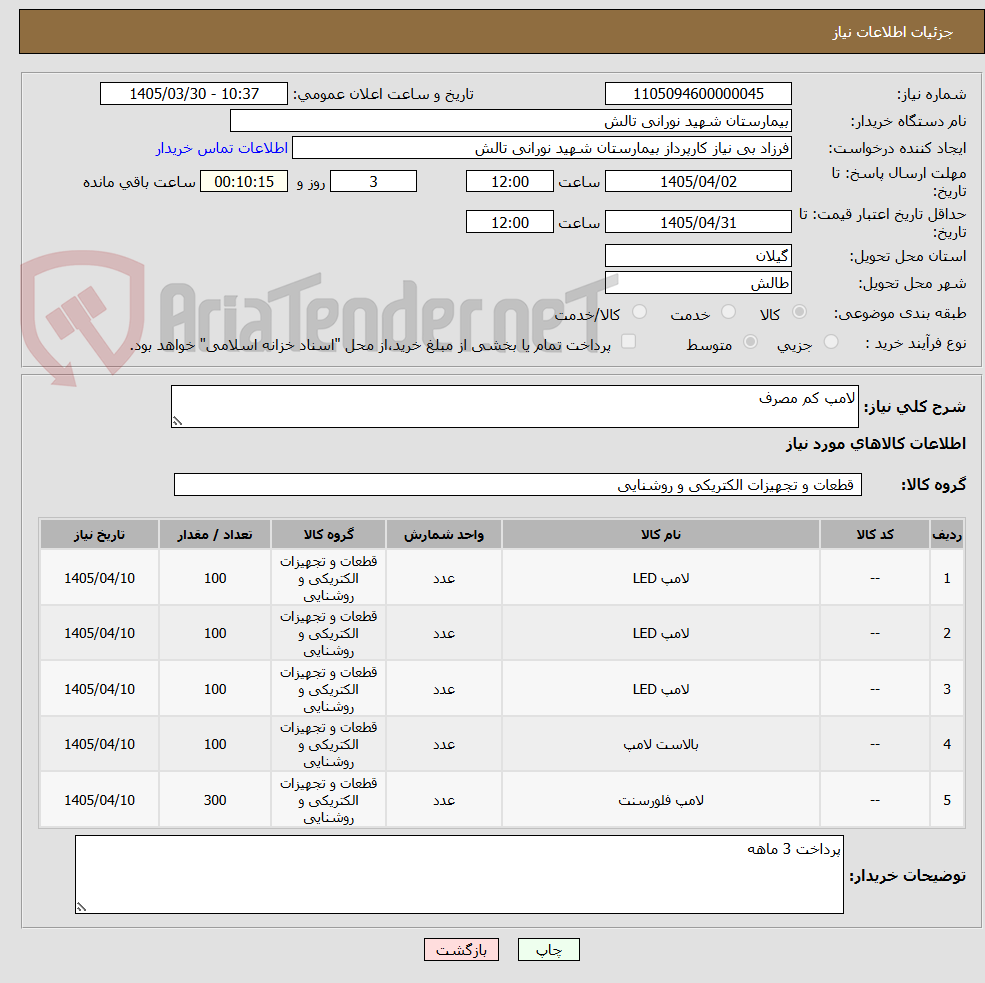Viewport: 985px width, 983px height.
Task: Click the response deadline date 1405/04/02
Action: [698, 182]
